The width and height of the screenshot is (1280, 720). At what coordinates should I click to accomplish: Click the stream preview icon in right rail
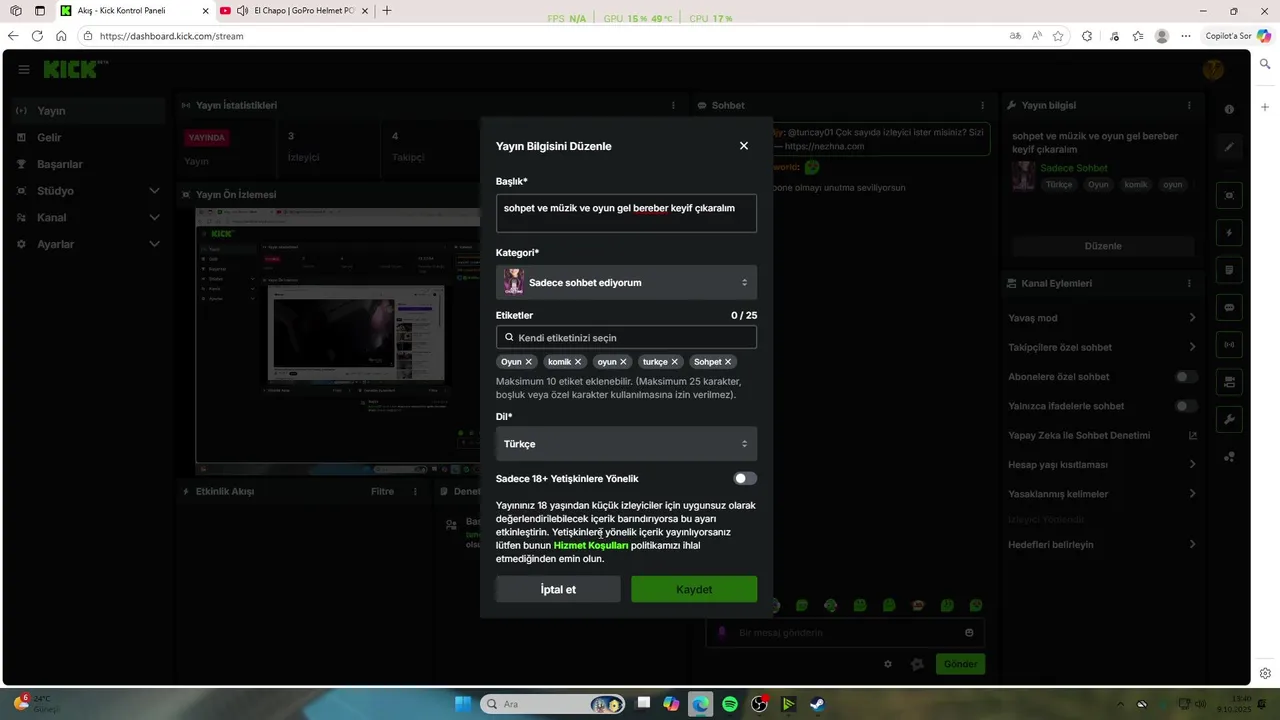coord(1229,195)
